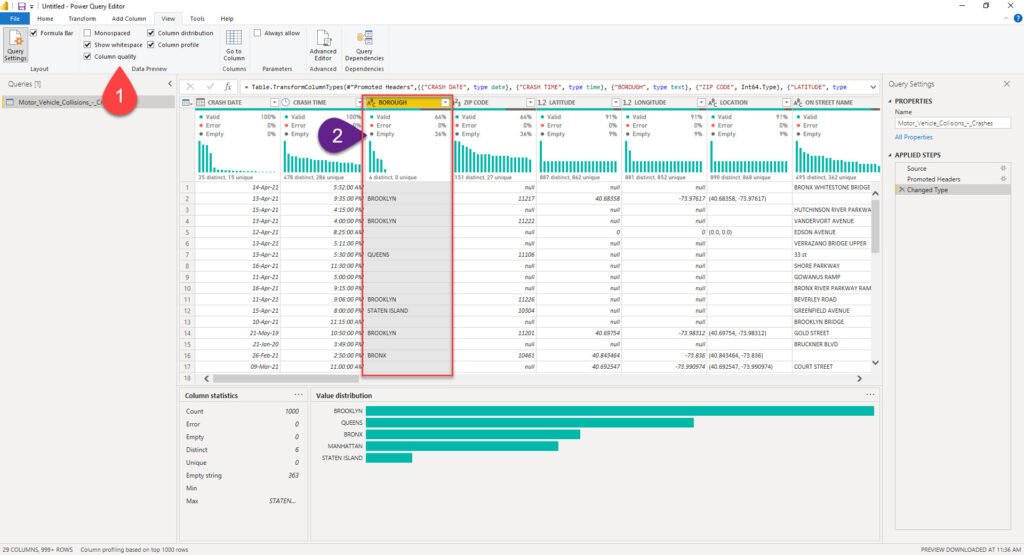Viewport: 1024px width, 555px height.
Task: Click the gear icon beside Promoted Headers step
Action: point(1003,179)
